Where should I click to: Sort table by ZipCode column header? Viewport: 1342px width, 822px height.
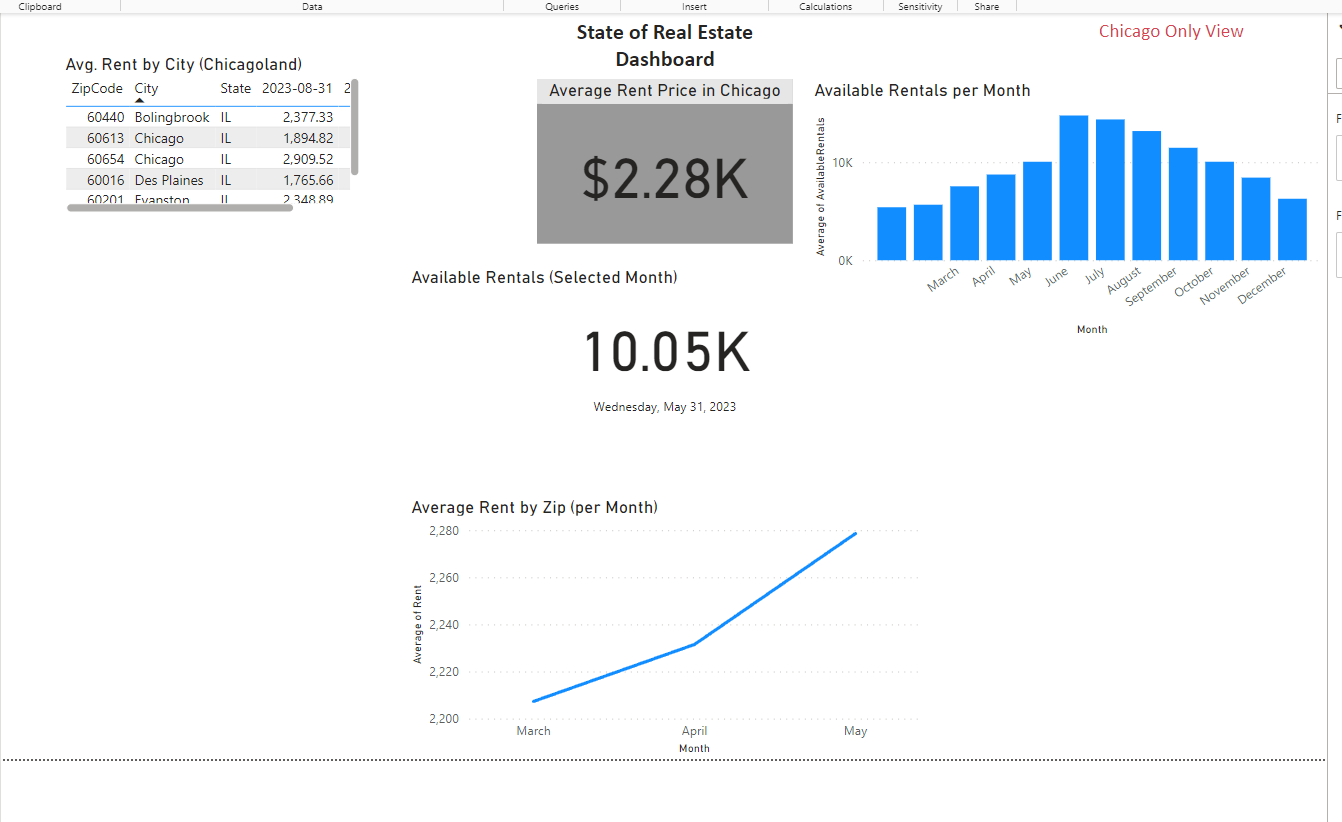click(97, 88)
